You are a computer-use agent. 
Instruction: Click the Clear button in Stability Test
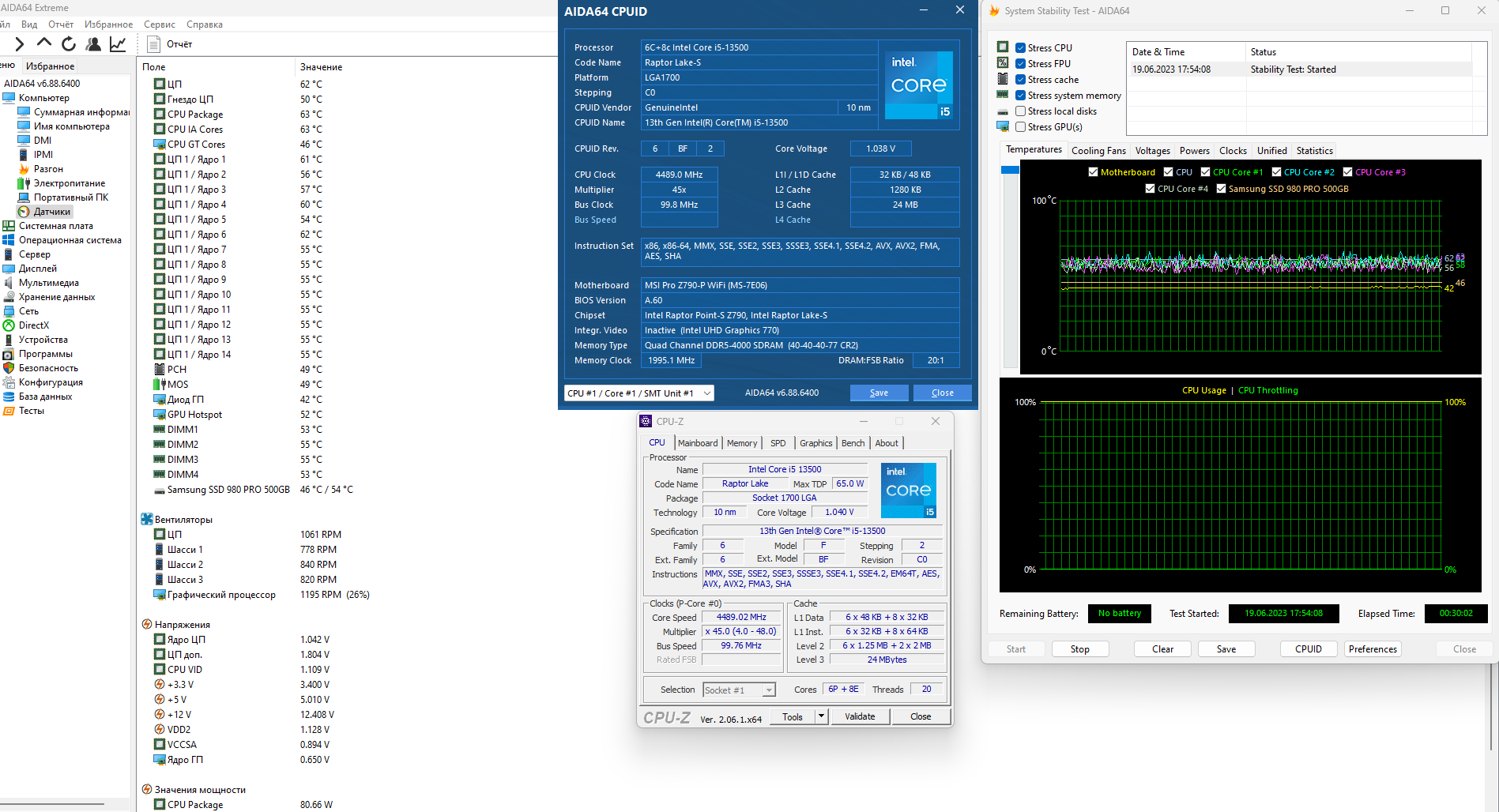[1163, 649]
